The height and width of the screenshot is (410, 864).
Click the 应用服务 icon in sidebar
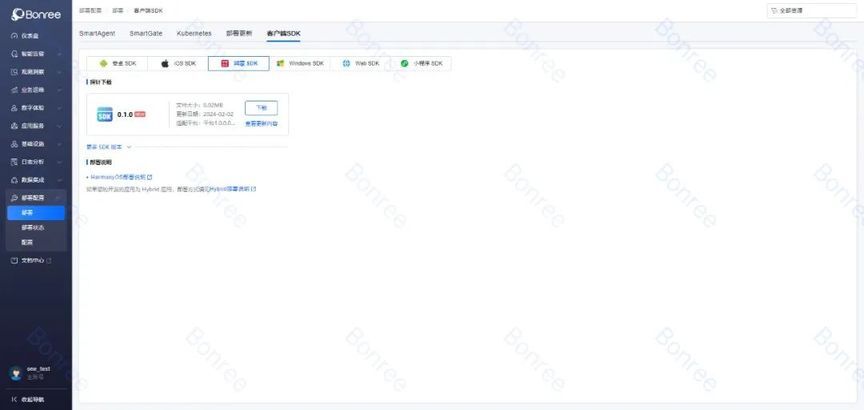(14, 126)
